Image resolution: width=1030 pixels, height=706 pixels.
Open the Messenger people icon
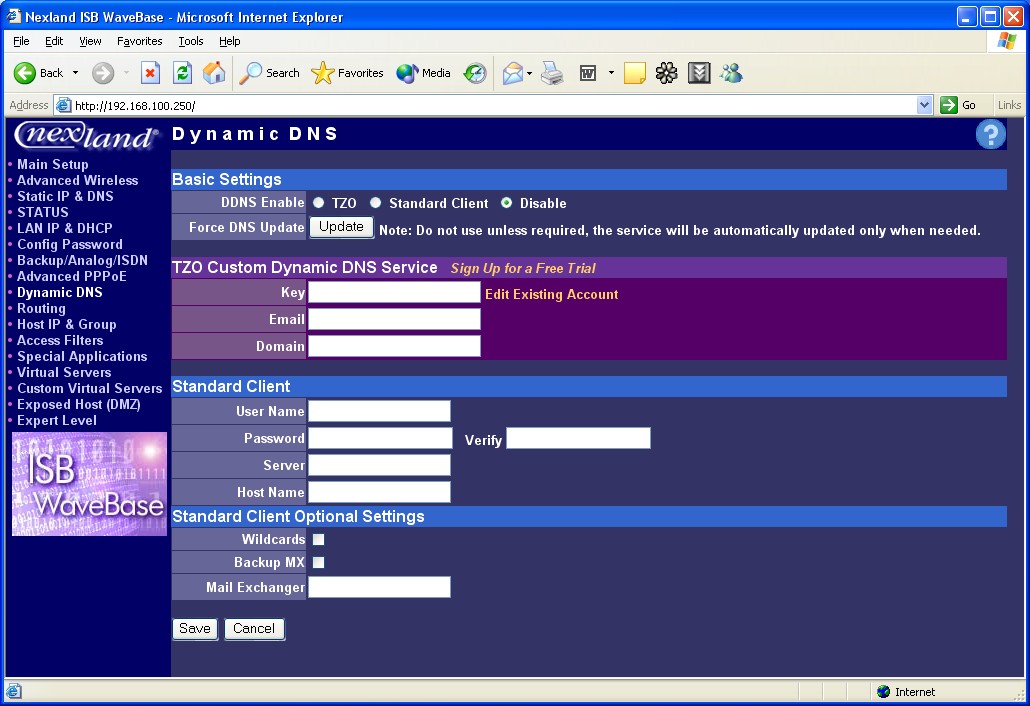tap(731, 73)
